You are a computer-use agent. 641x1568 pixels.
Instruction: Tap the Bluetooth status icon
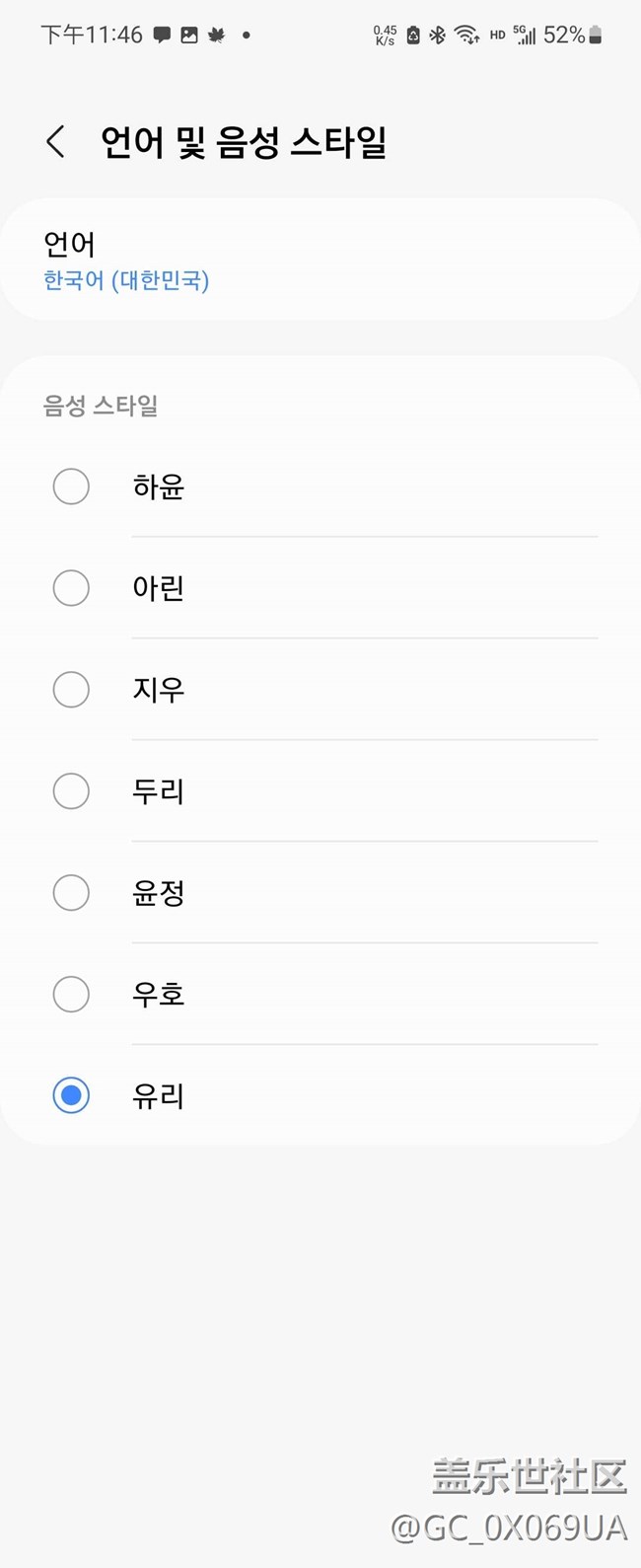(x=438, y=36)
